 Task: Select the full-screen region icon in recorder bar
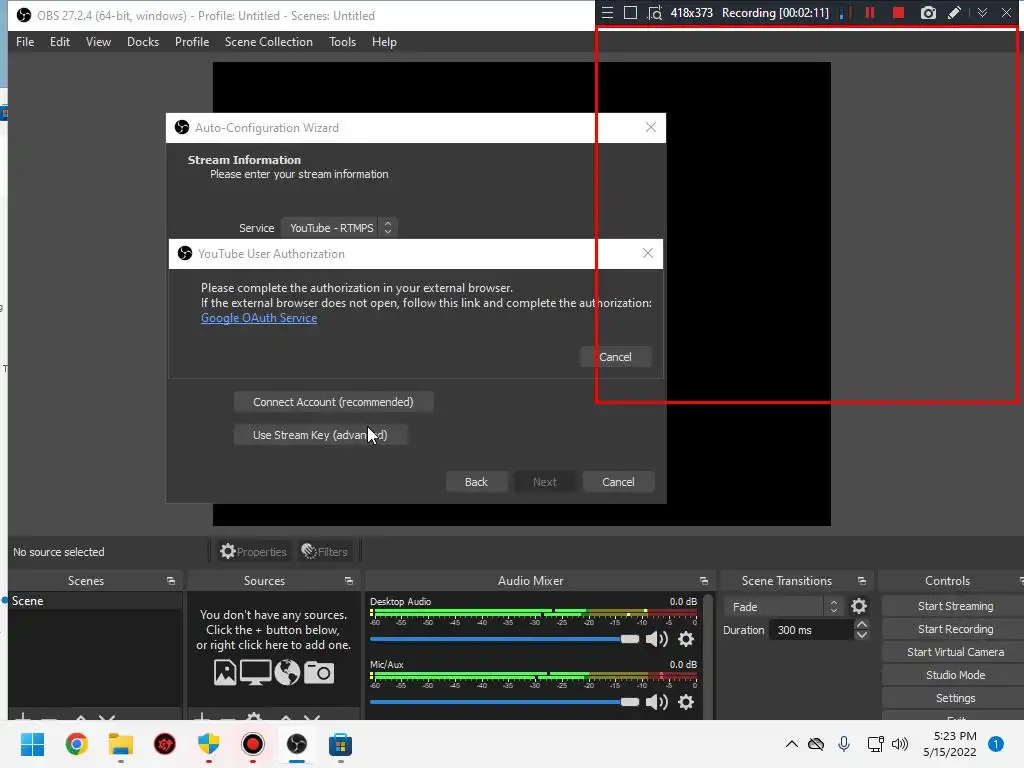coord(630,13)
